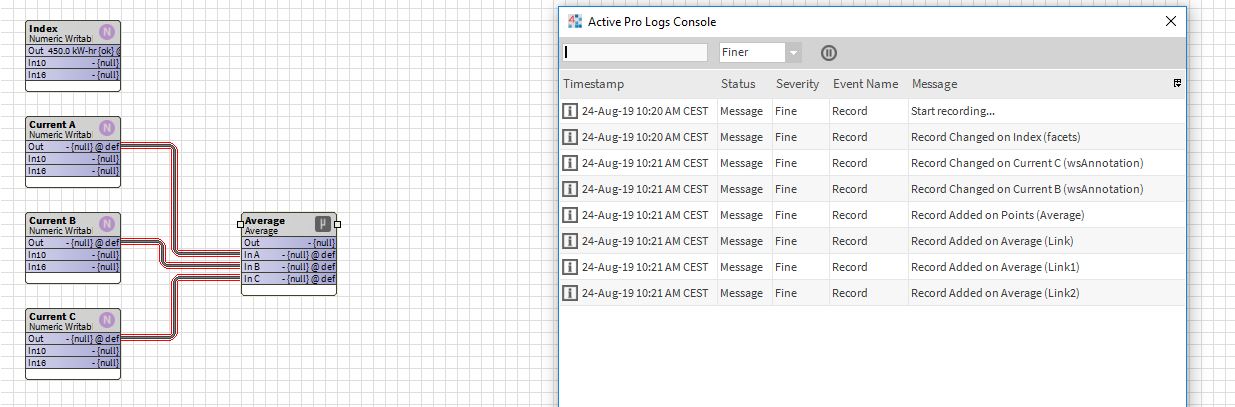
Task: Sort by the Event Name column header
Action: [865, 84]
